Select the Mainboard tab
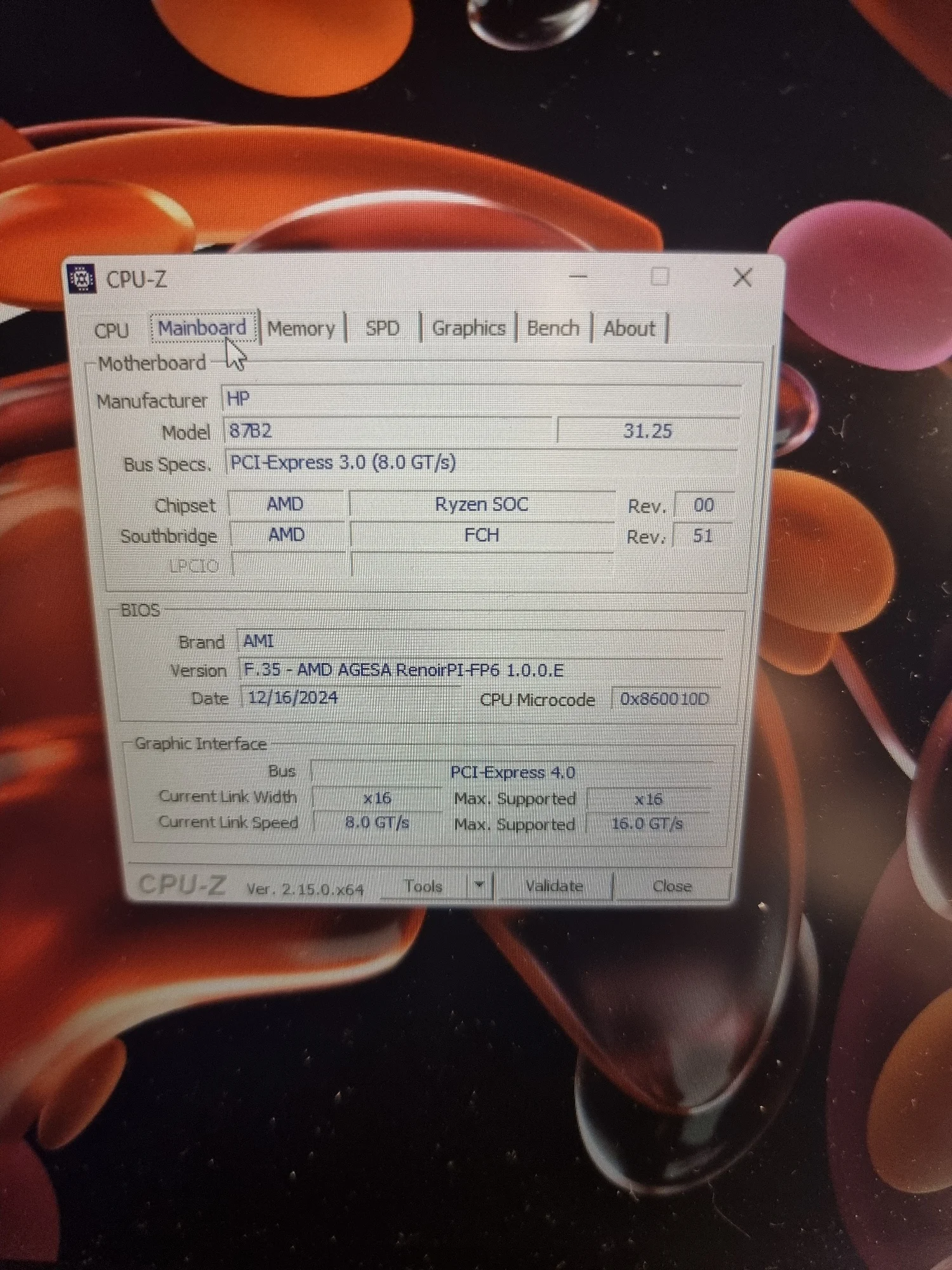Screen dimensions: 952x1270 coord(203,328)
